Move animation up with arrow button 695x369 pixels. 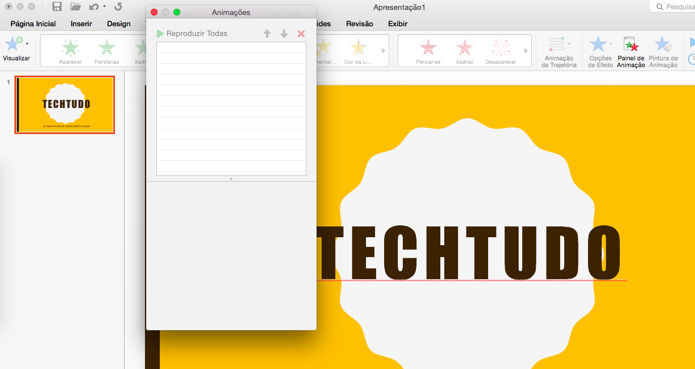coord(267,34)
